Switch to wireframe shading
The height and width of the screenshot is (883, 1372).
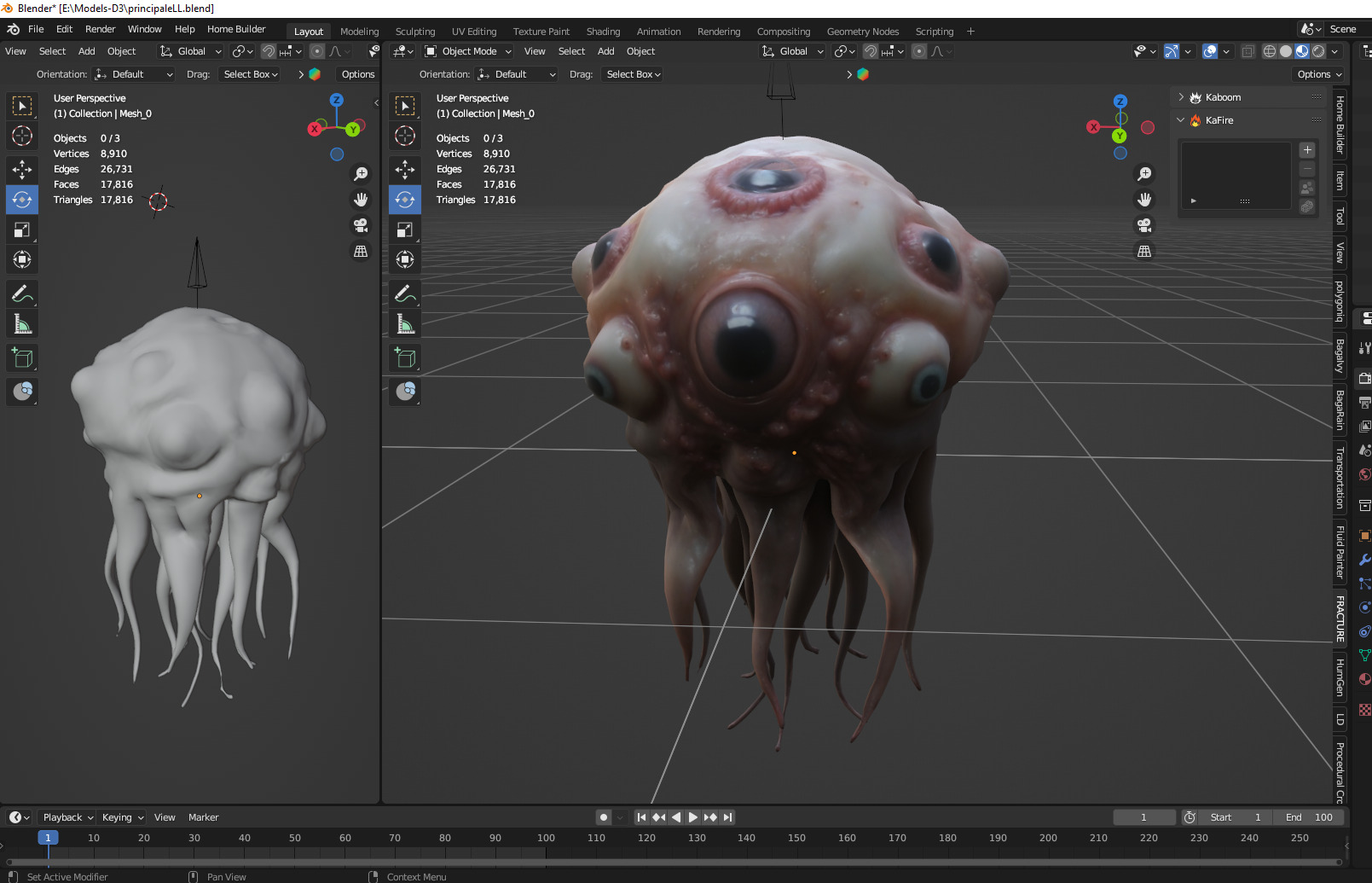[x=1270, y=51]
